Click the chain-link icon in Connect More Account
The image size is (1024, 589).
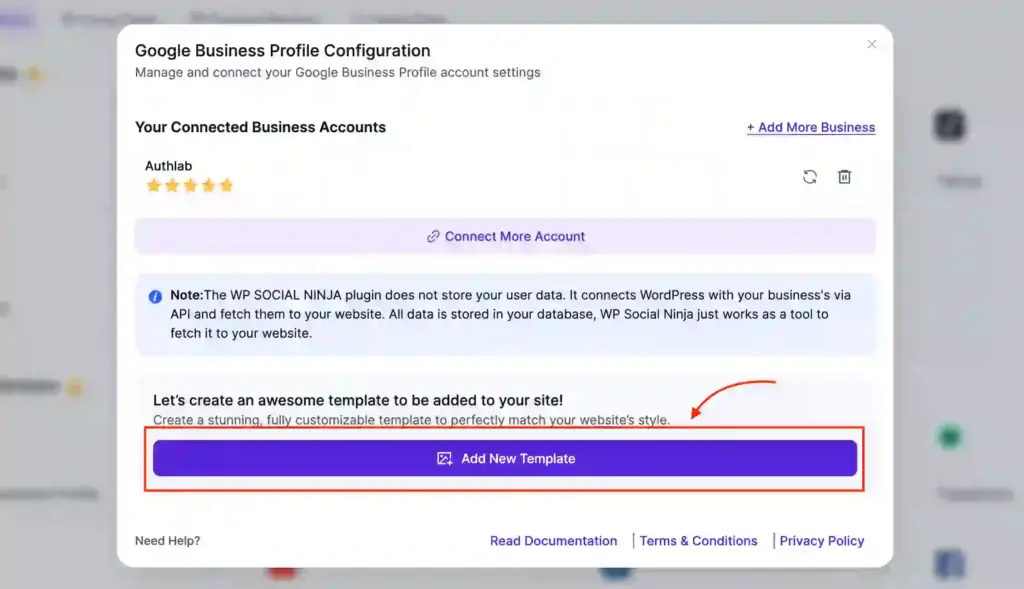(x=433, y=236)
